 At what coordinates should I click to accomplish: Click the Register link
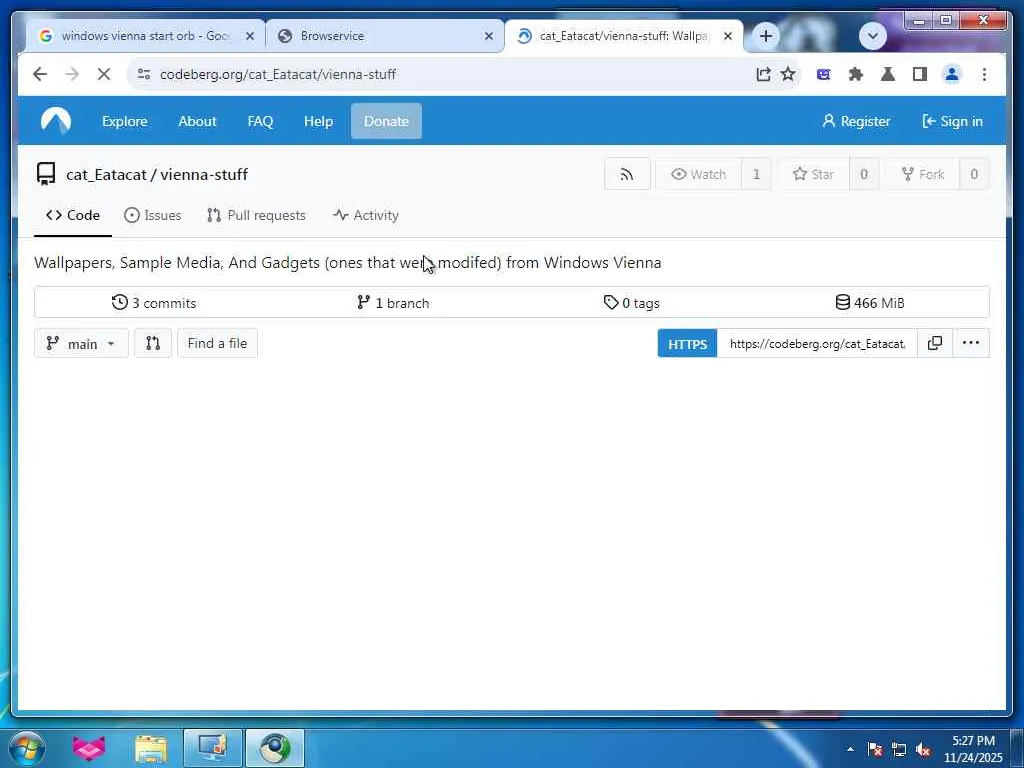[x=856, y=121]
